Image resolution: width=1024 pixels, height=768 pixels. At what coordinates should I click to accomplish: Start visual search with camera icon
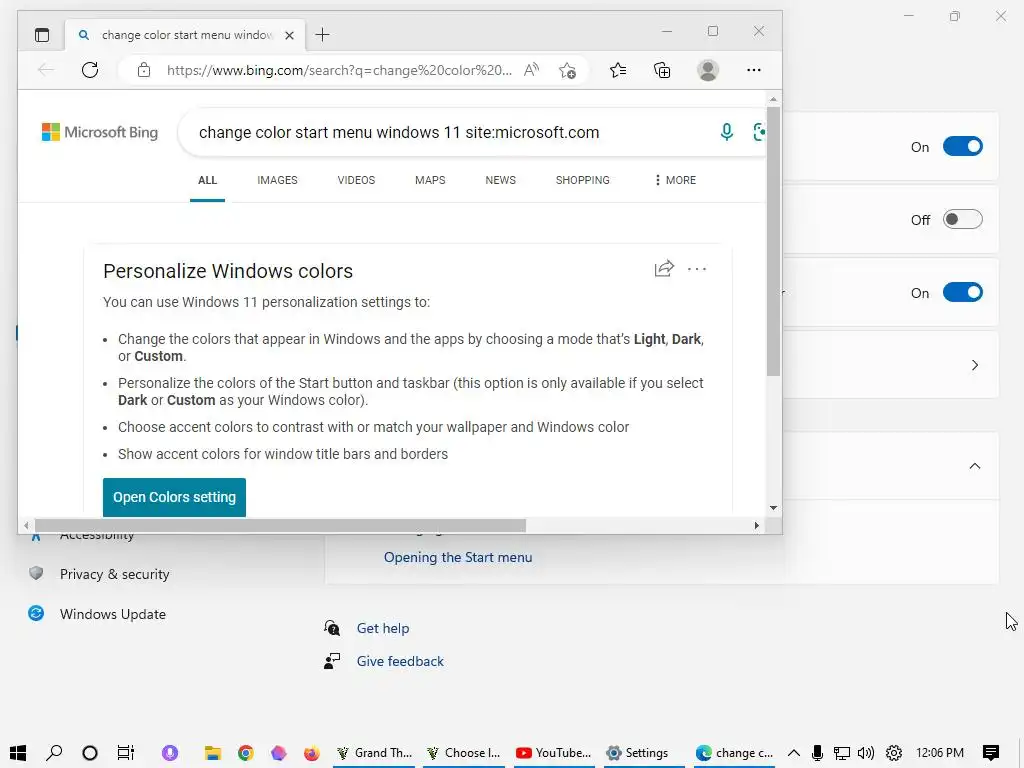(759, 132)
